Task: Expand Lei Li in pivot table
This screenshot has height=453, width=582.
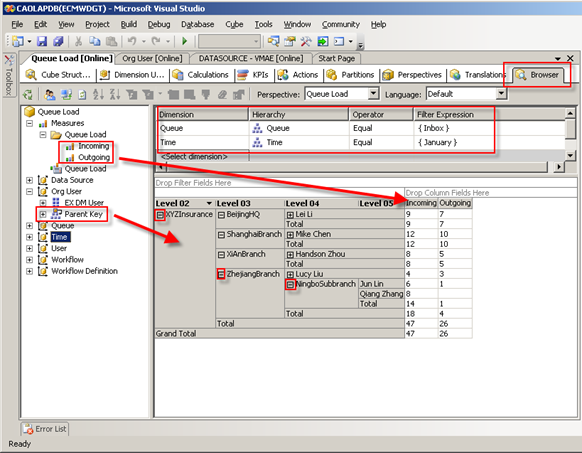Action: (x=290, y=215)
